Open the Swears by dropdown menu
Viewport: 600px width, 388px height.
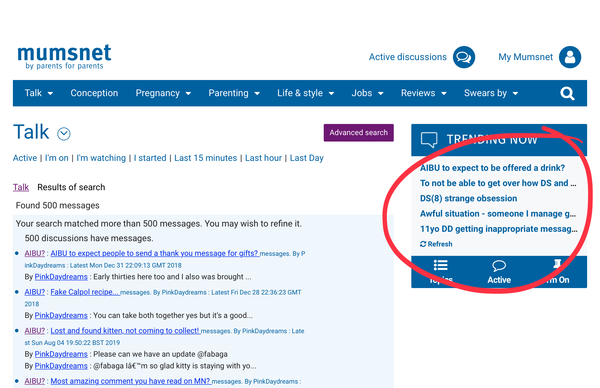[491, 93]
